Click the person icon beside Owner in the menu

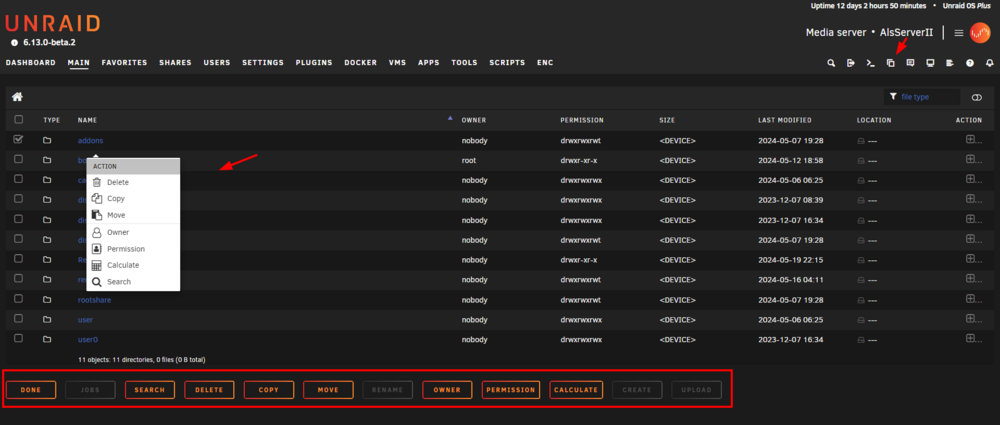(97, 232)
